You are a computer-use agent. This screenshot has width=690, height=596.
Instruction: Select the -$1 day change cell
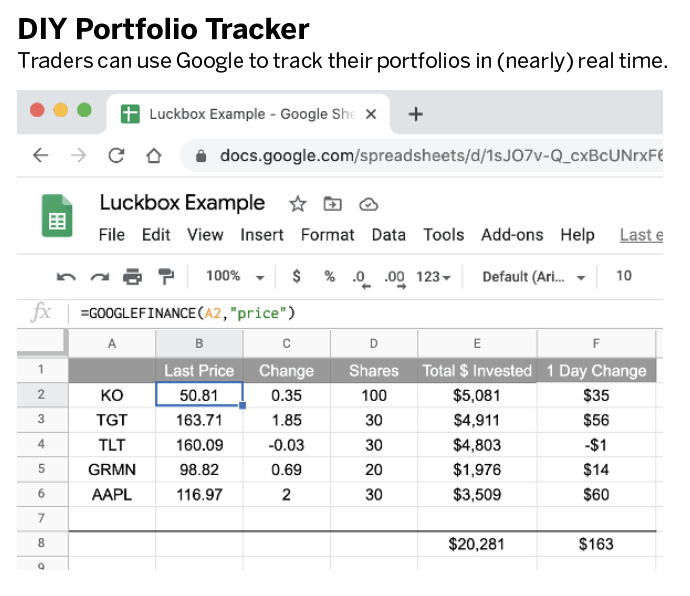[596, 445]
